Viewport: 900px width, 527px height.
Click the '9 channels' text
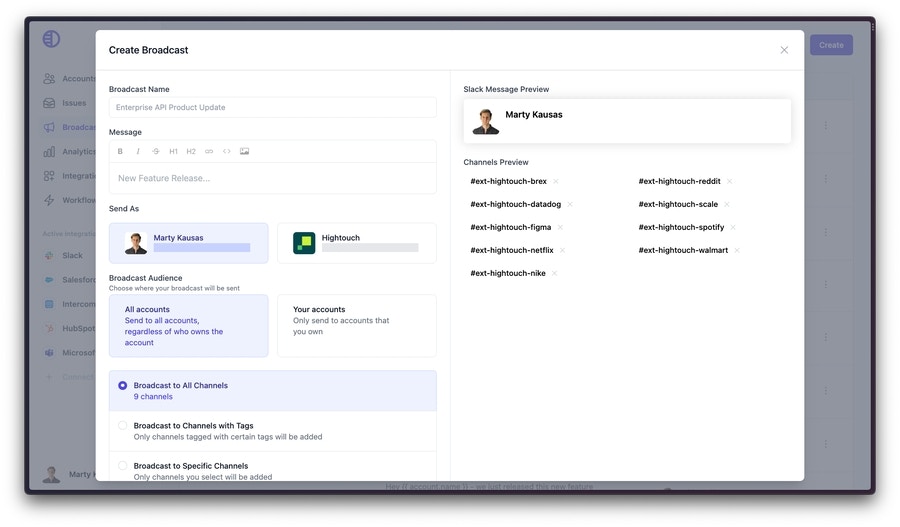(153, 397)
